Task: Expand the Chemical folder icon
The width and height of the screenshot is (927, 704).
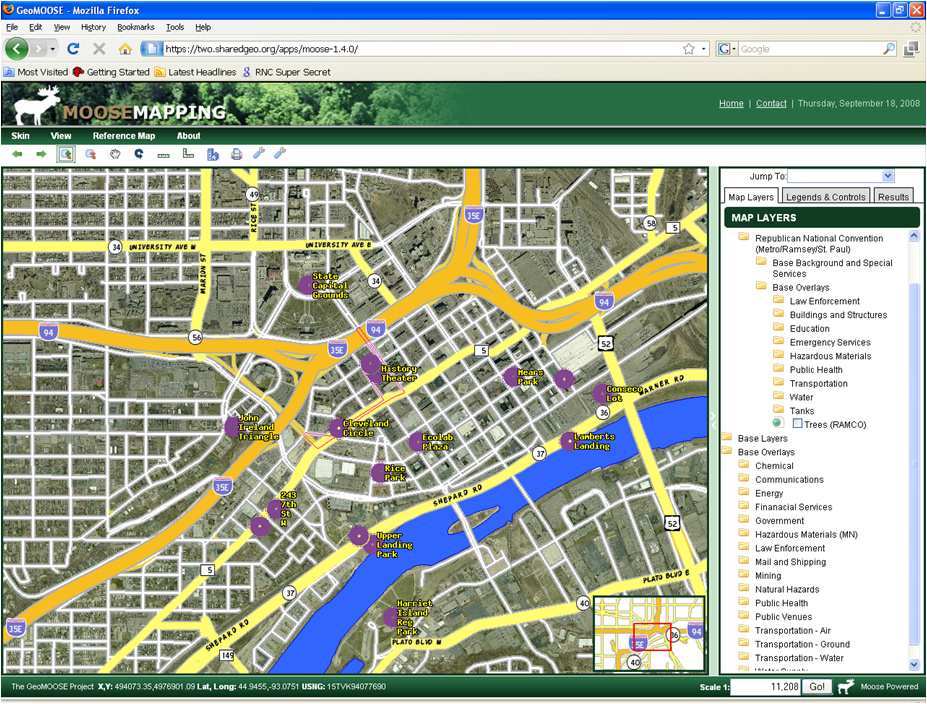Action: pos(744,465)
